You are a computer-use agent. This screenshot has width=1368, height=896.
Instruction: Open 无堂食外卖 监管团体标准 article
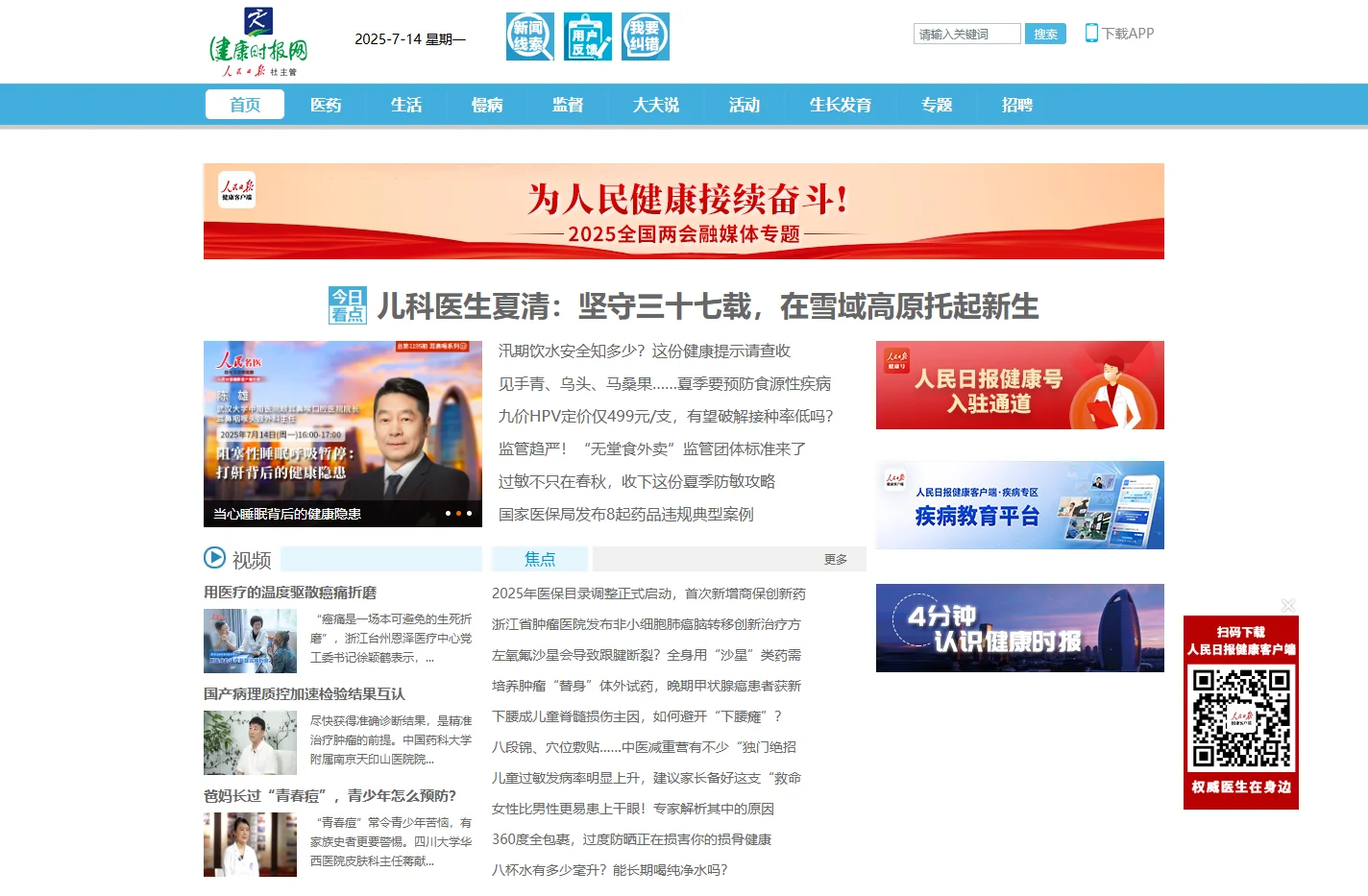[x=652, y=448]
